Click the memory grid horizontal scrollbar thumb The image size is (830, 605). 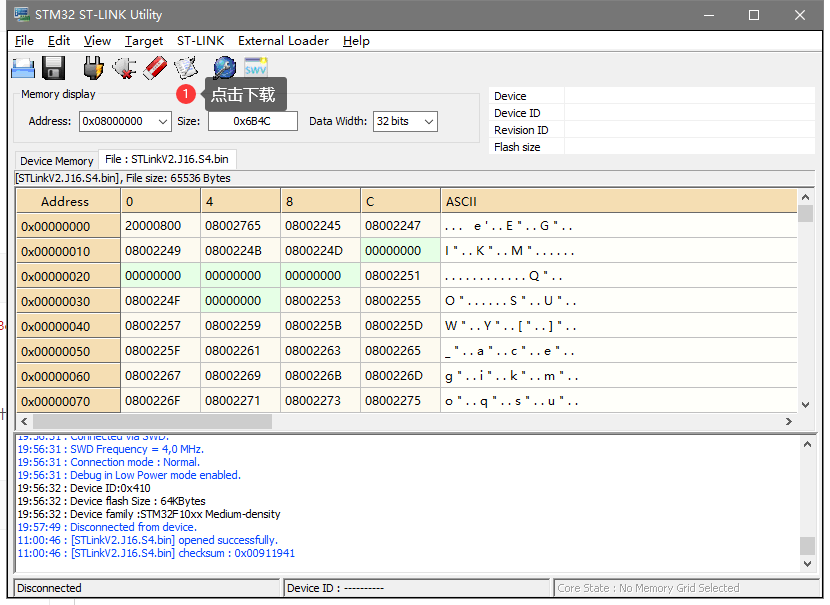(152, 421)
